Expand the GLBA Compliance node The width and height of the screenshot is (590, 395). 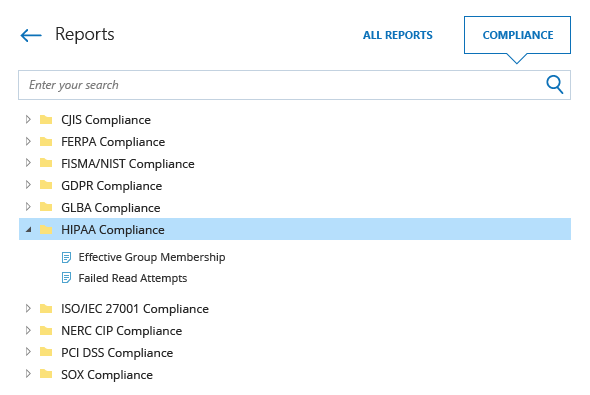pyautogui.click(x=28, y=207)
